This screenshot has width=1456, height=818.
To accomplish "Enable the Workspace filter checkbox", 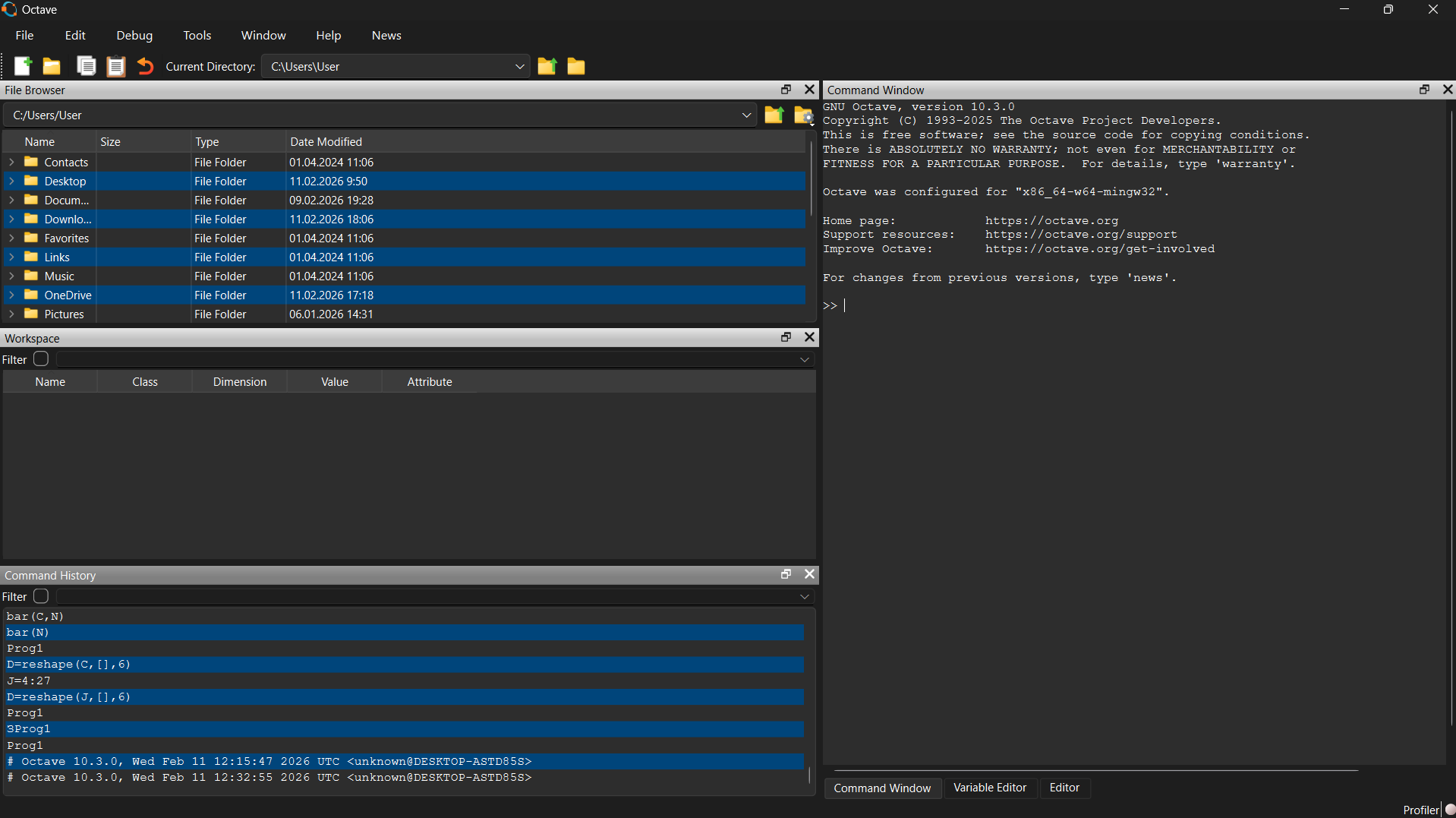I will pos(41,359).
